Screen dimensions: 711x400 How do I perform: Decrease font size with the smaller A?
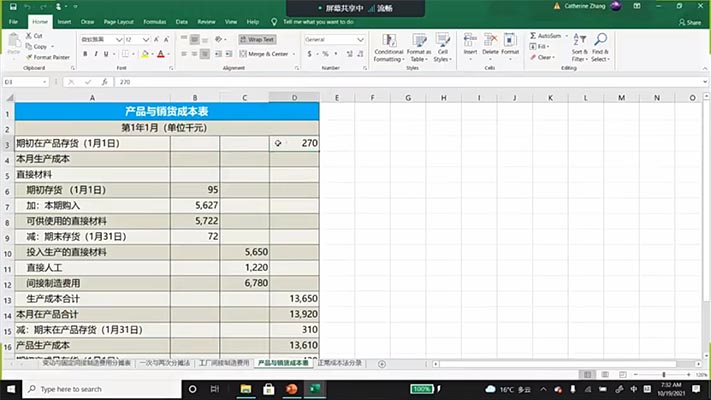tap(166, 39)
